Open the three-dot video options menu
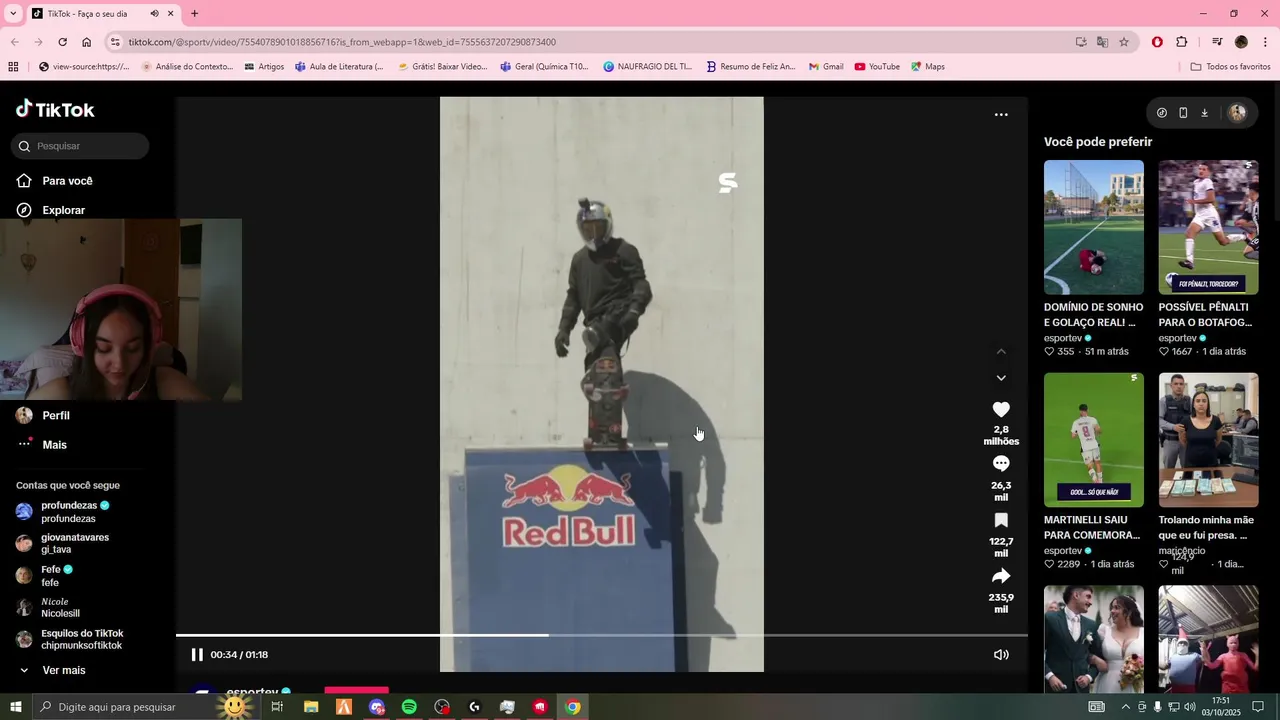1280x720 pixels. coord(1001,114)
